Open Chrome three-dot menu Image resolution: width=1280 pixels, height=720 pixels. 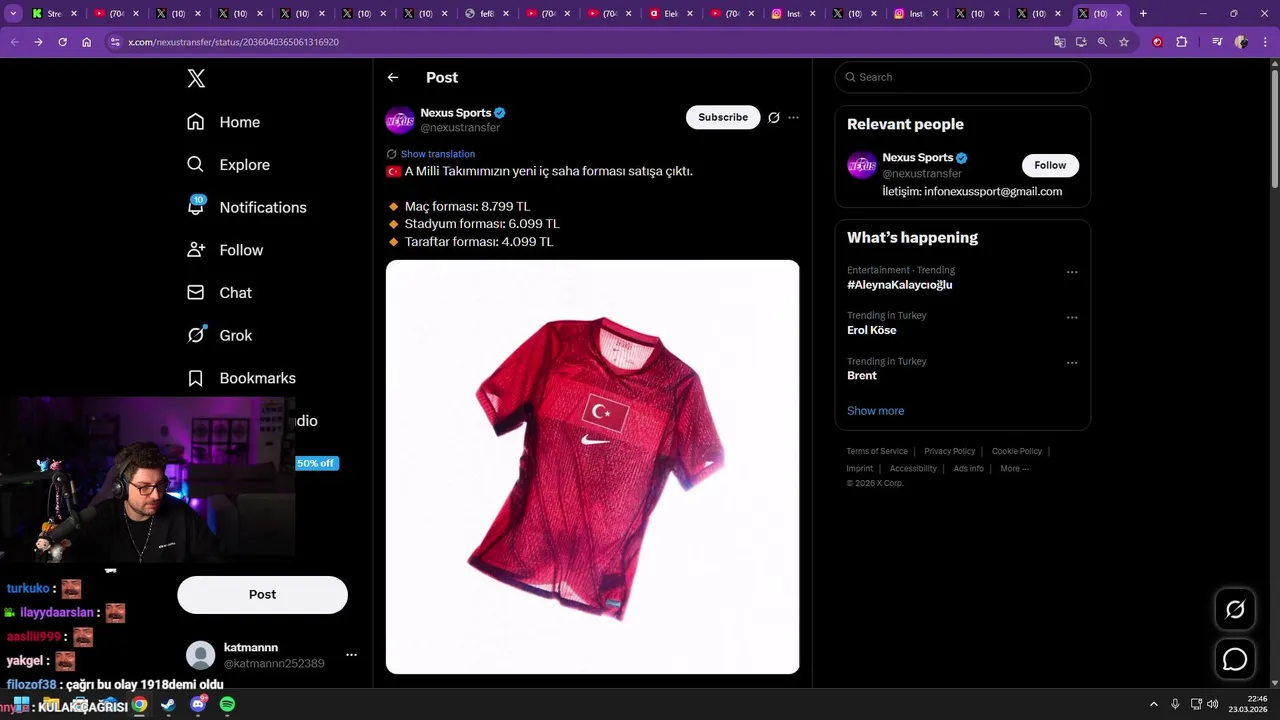[1264, 42]
